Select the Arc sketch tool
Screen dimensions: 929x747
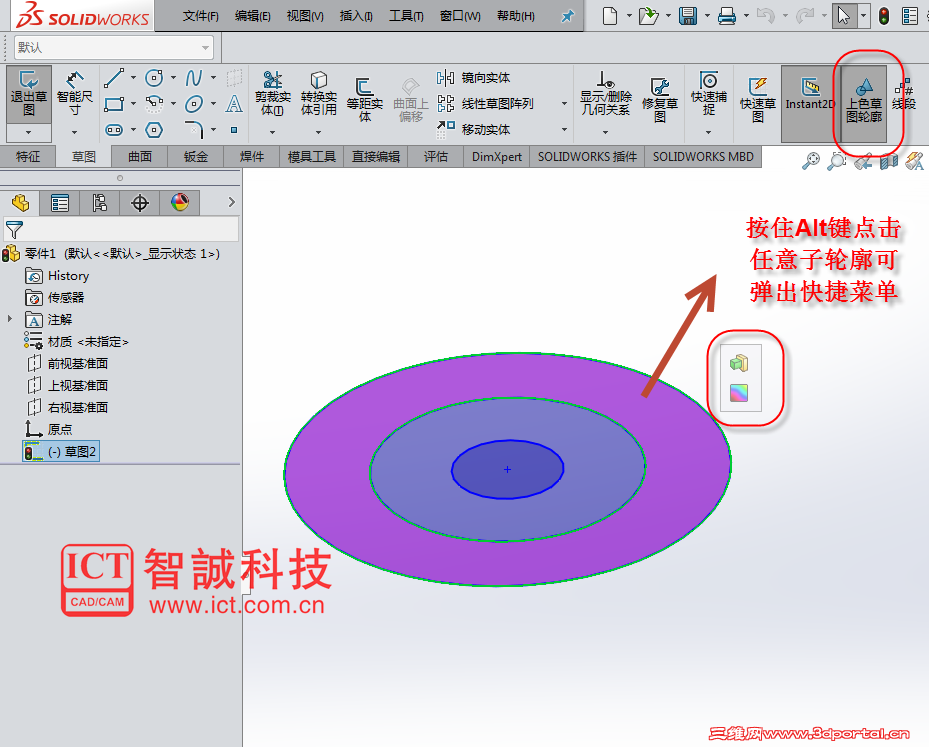pyautogui.click(x=154, y=104)
